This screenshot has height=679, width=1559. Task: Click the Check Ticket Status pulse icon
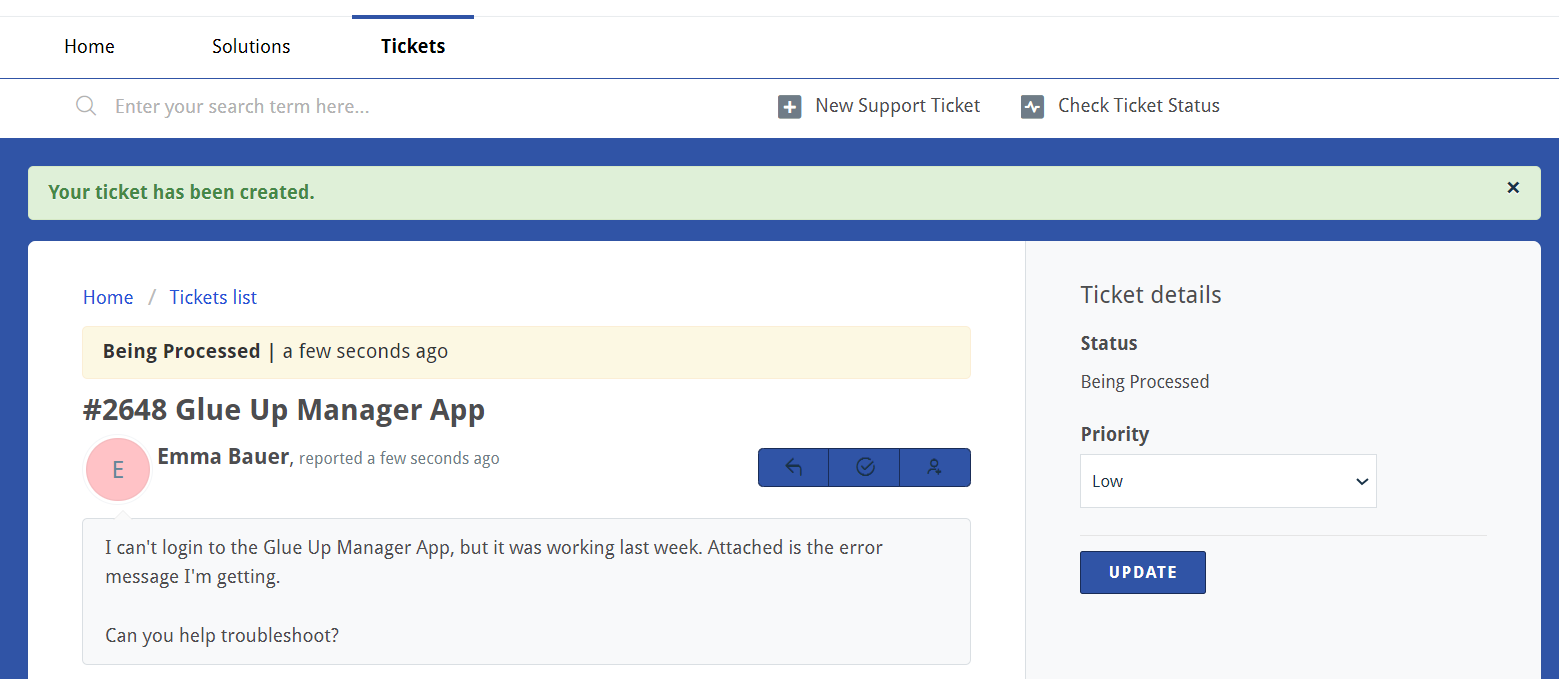coord(1032,107)
